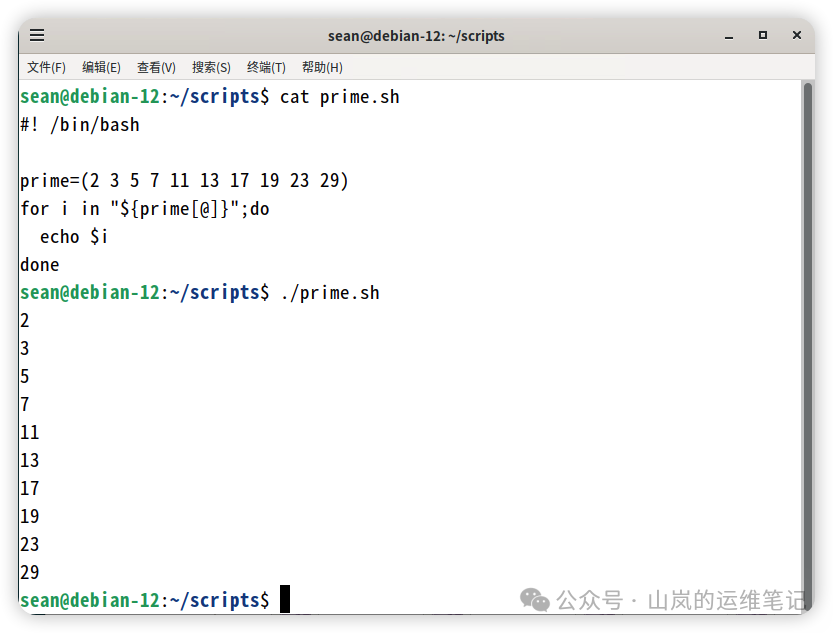The height and width of the screenshot is (633, 833).
Task: Click the output line '3'
Action: point(24,348)
